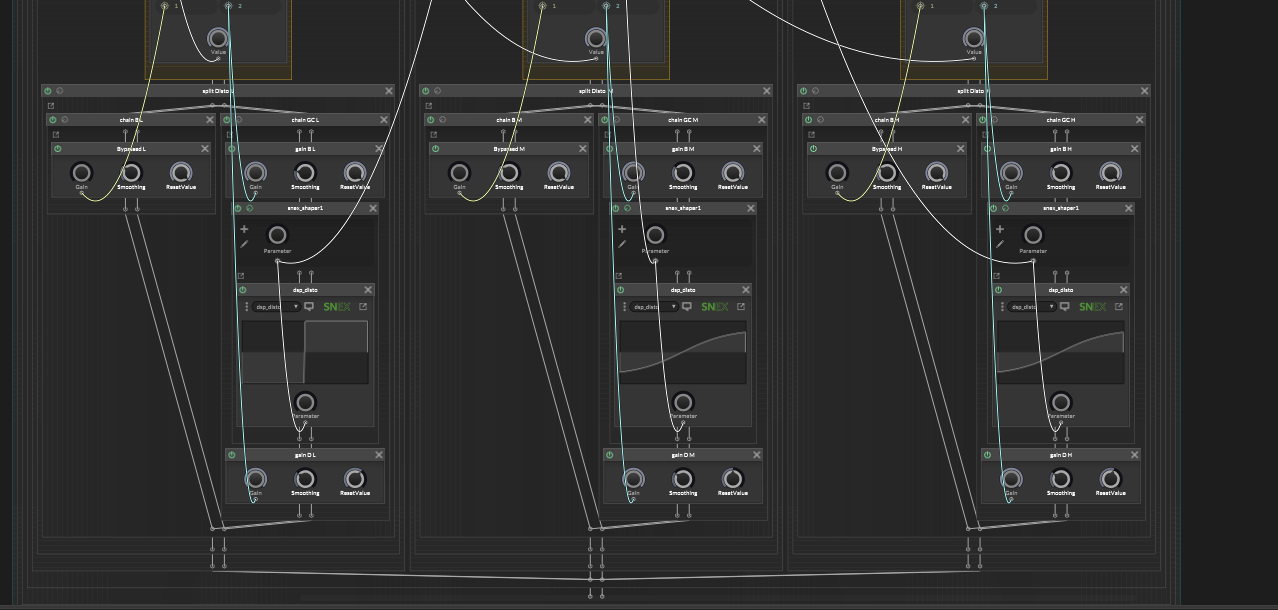The image size is (1278, 610).
Task: Click the ResetValue knob in gain B M
Action: point(733,173)
